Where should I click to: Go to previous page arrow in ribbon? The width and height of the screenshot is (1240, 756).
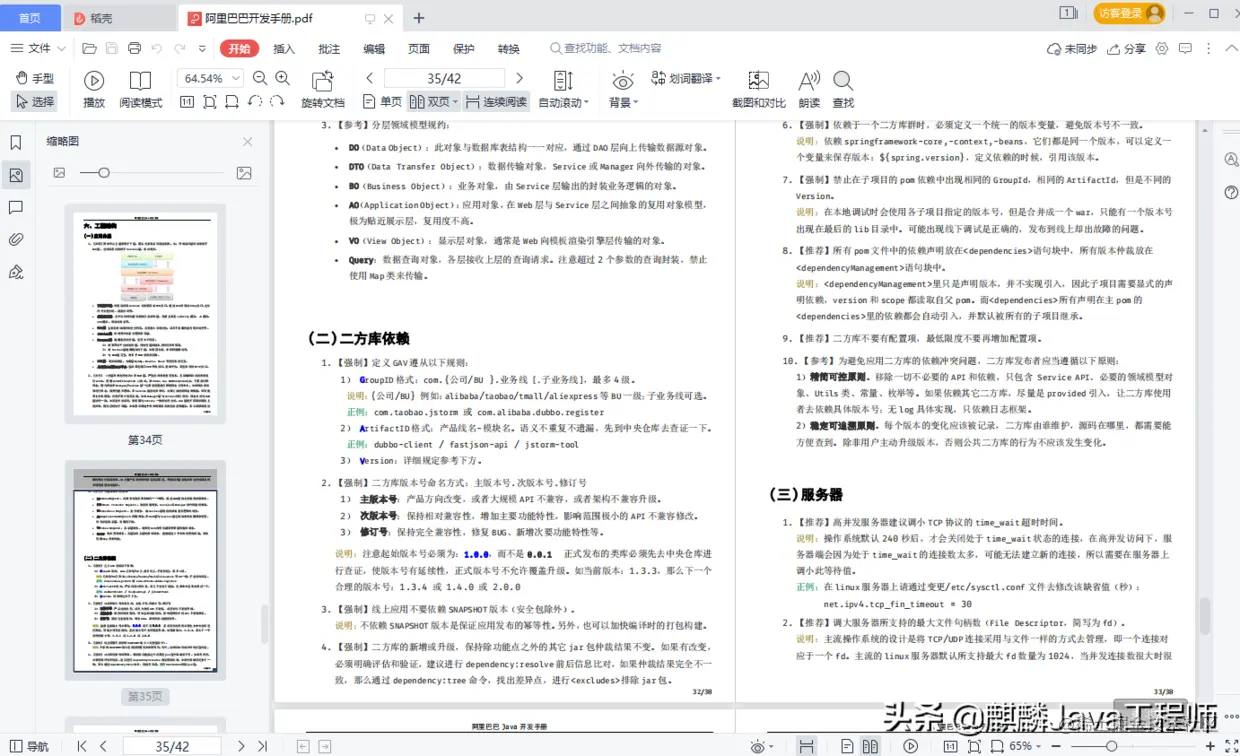(x=370, y=78)
